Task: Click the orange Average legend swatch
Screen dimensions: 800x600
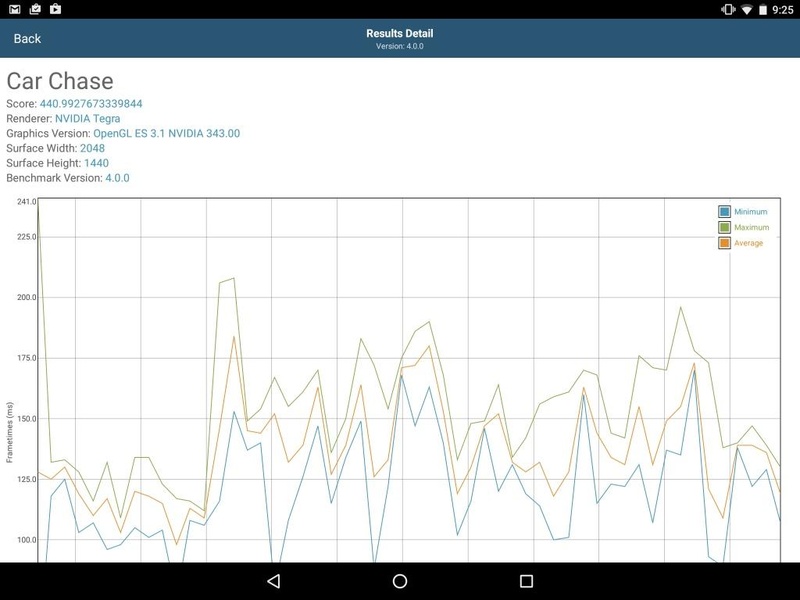Action: (x=724, y=243)
